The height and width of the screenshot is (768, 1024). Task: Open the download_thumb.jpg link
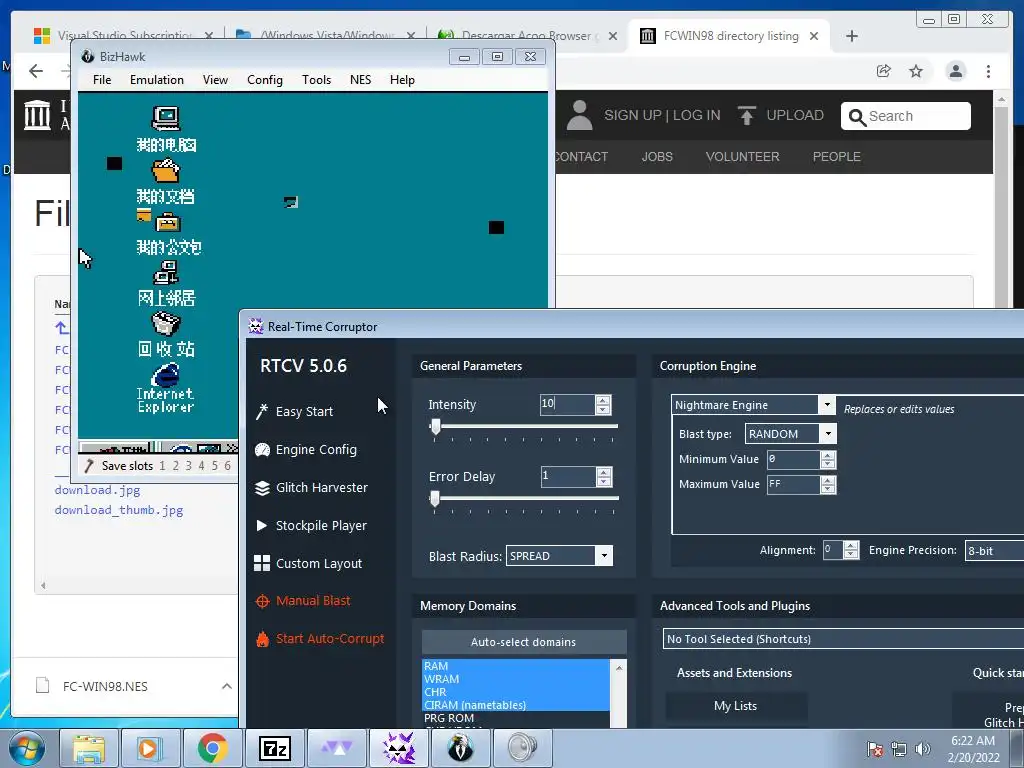point(119,510)
